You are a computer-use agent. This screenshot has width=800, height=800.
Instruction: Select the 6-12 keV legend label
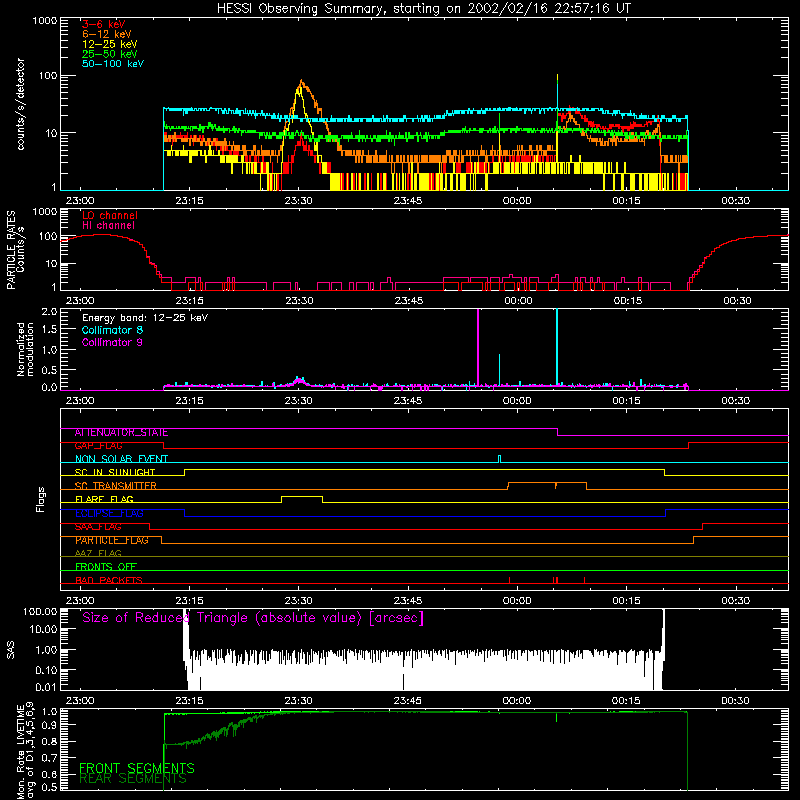pos(107,34)
